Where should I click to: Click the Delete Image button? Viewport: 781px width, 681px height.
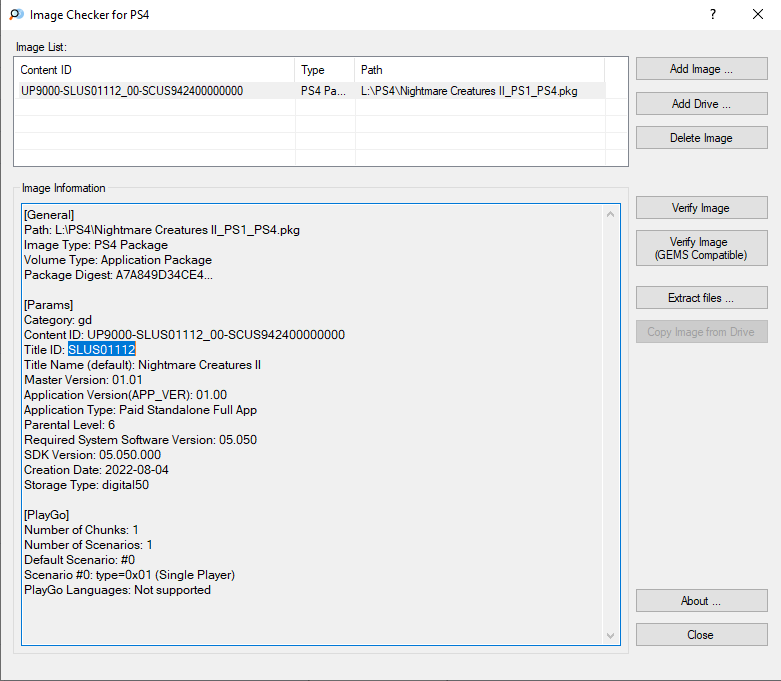pos(701,138)
